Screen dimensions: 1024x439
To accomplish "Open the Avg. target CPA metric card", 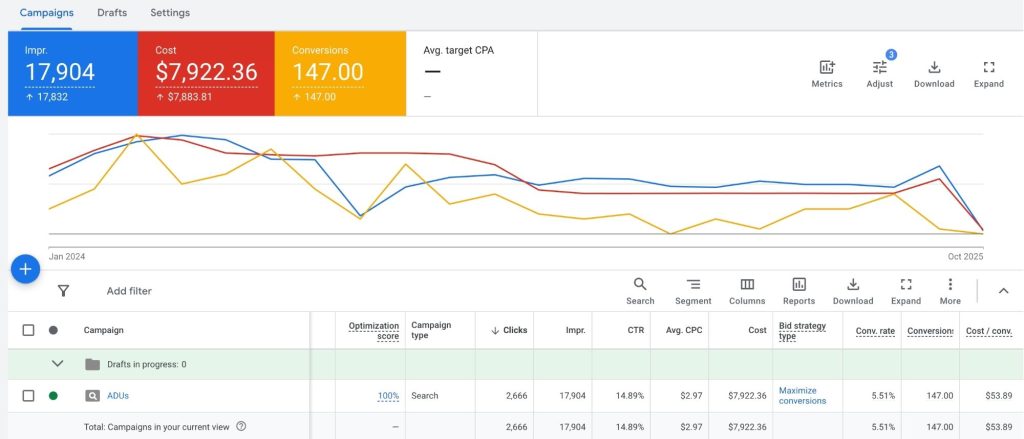I will coord(472,72).
